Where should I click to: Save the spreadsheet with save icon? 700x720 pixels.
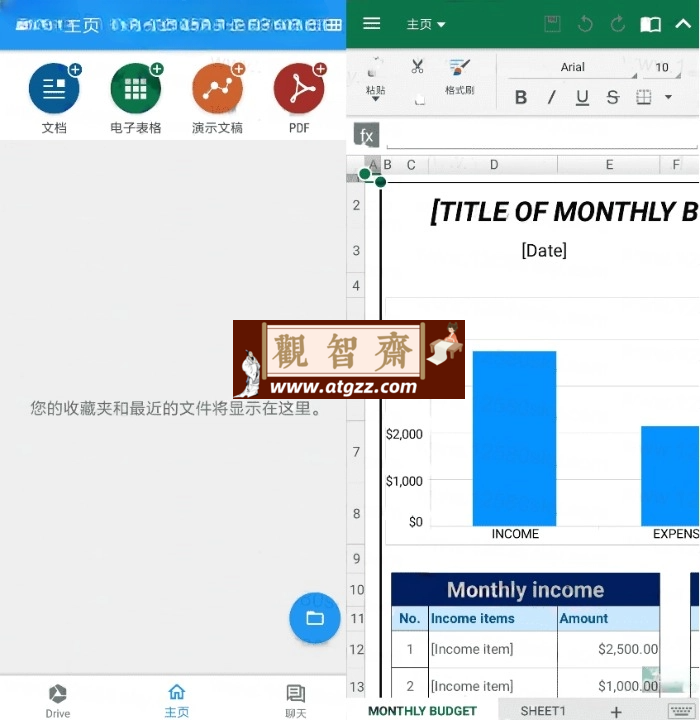coord(552,23)
